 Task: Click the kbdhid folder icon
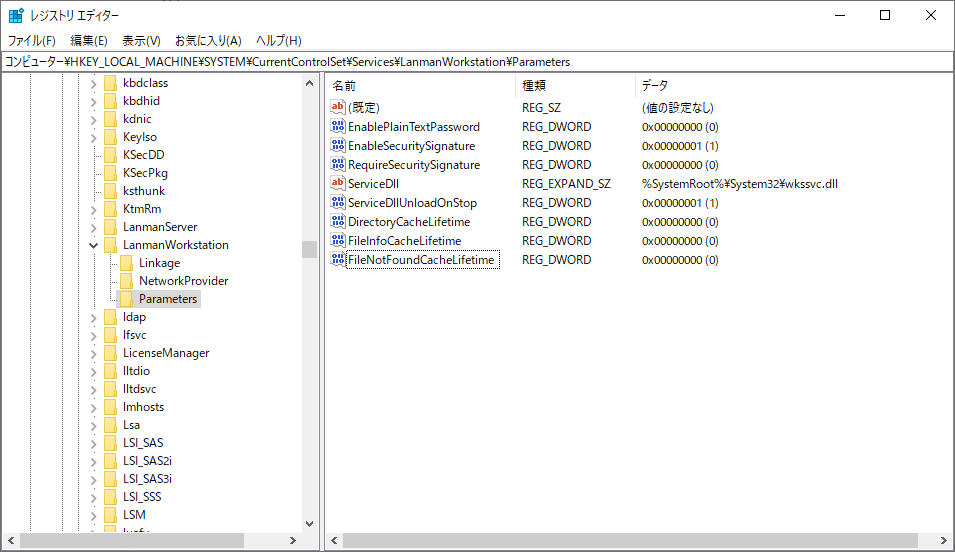pos(110,101)
